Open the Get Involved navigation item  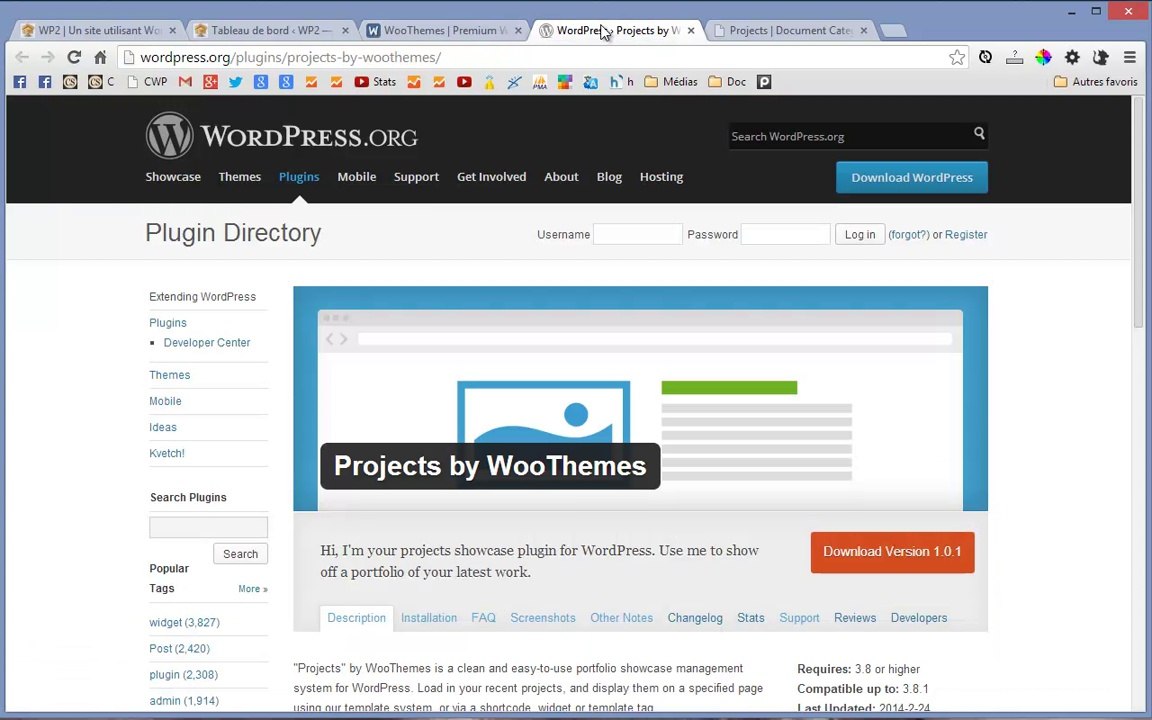tap(492, 177)
